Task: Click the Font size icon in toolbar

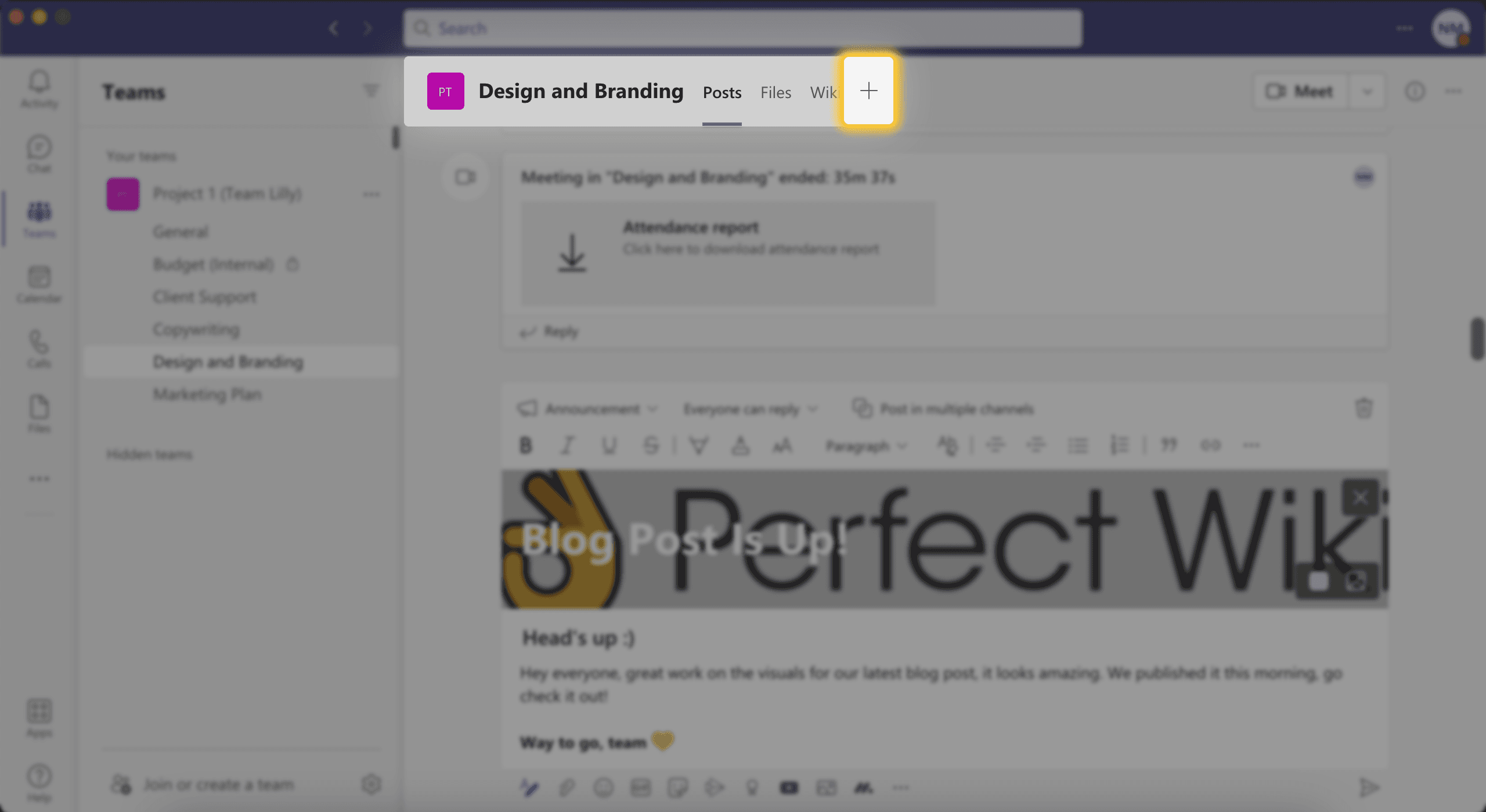Action: [x=782, y=445]
